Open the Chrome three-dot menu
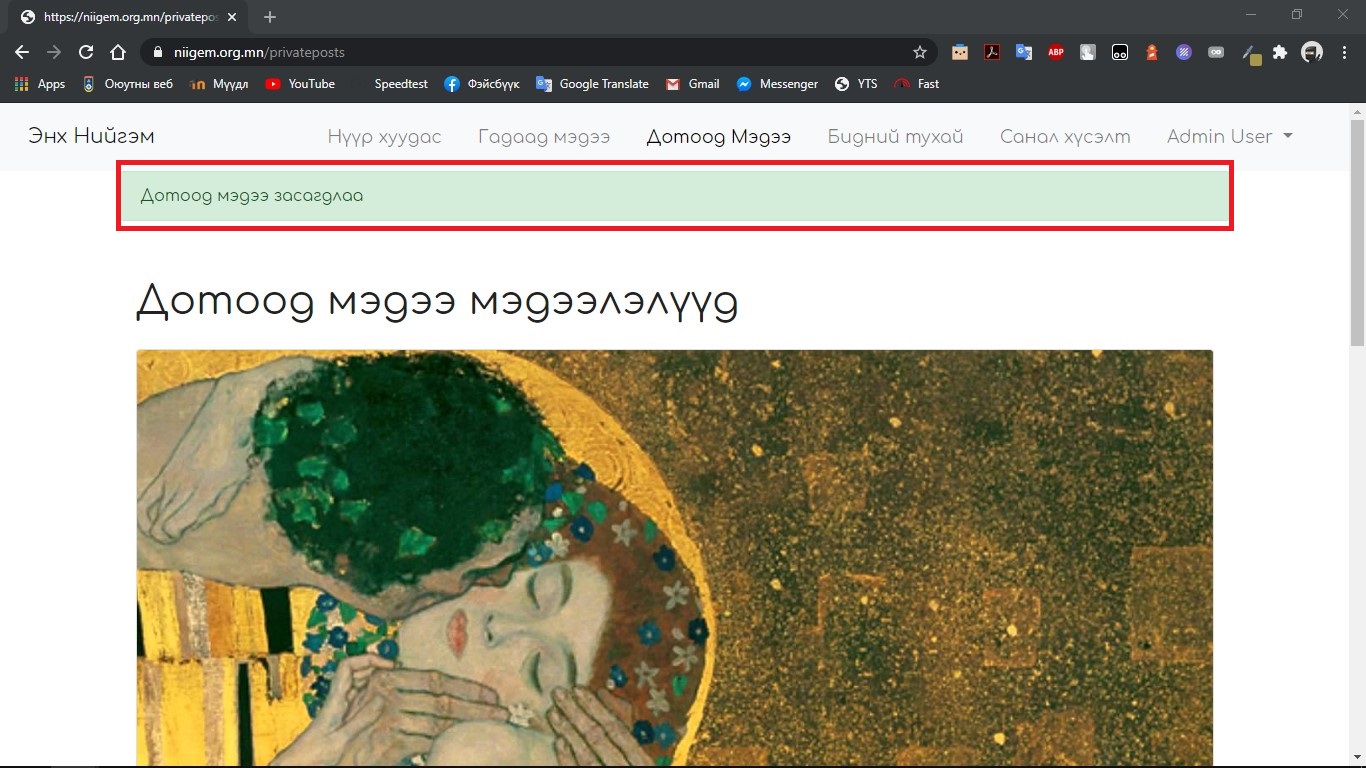Image resolution: width=1366 pixels, height=768 pixels. tap(1344, 52)
